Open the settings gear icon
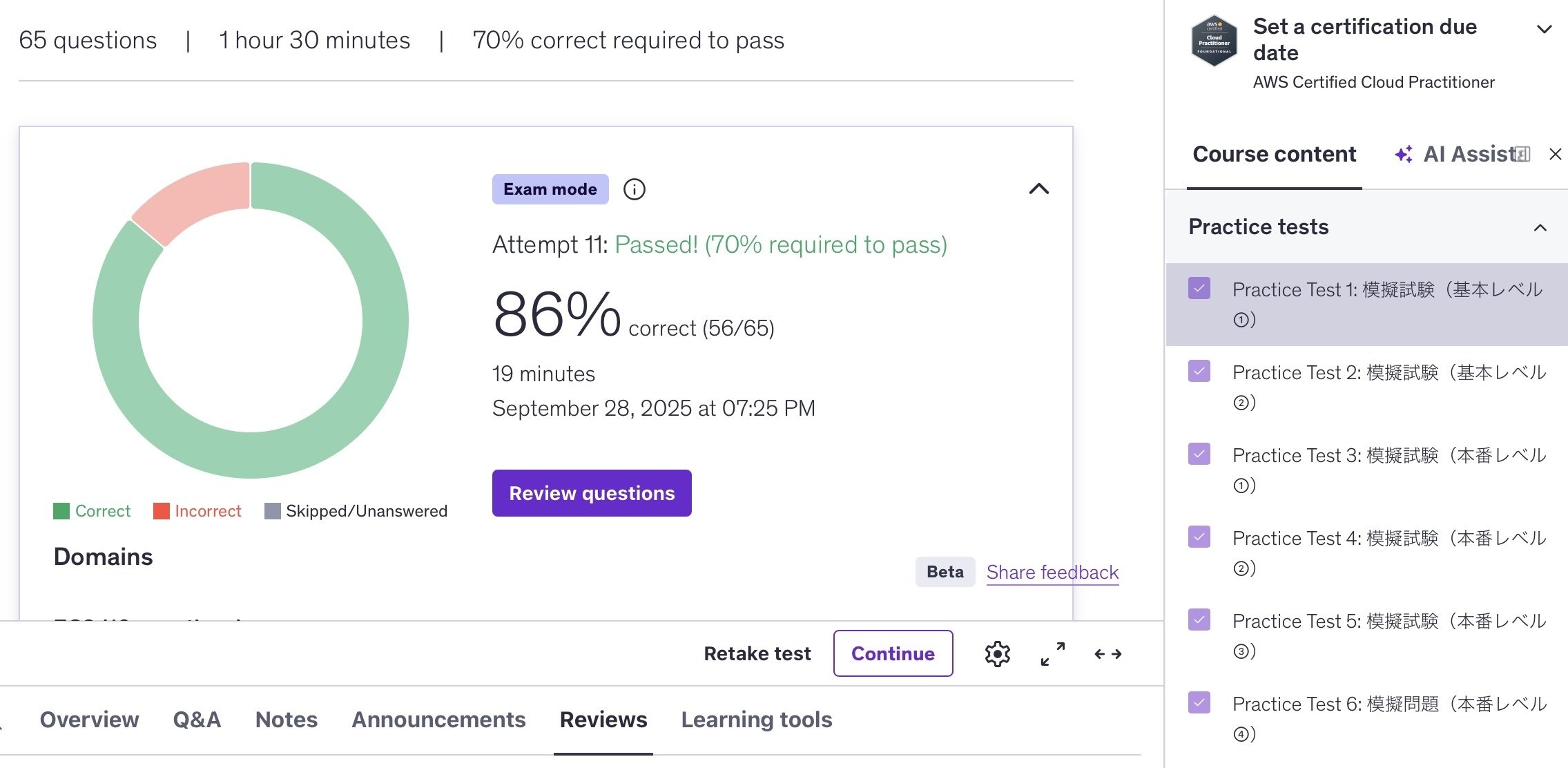 997,653
